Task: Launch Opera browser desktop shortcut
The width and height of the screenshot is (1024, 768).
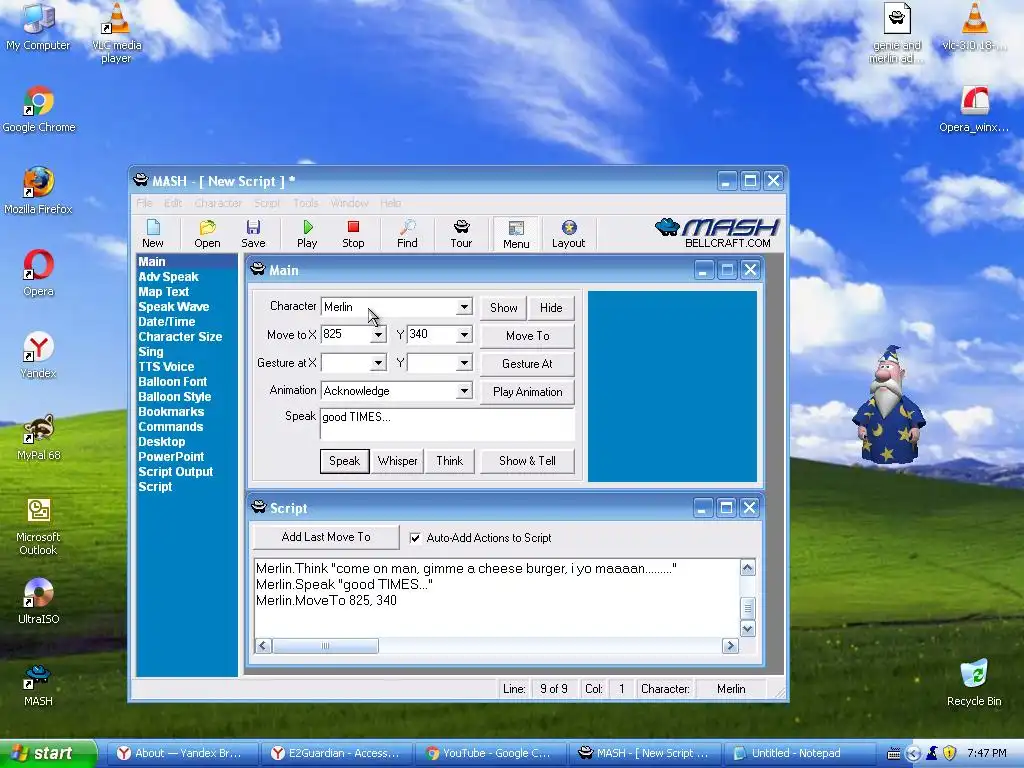Action: pyautogui.click(x=39, y=272)
